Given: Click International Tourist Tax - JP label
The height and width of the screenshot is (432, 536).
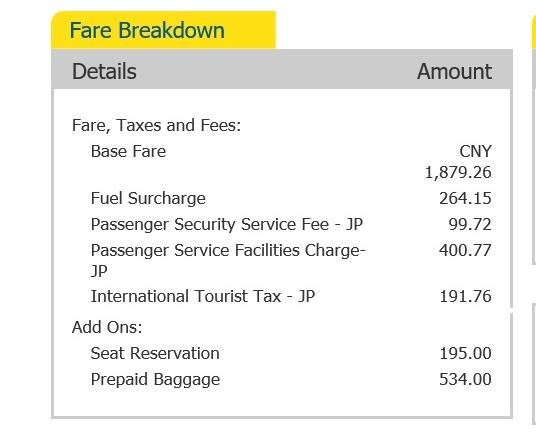Looking at the screenshot, I should coord(203,296).
